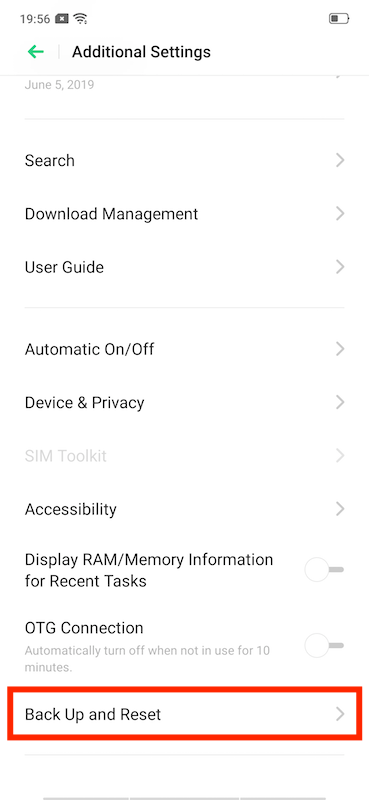Toggle Display RAM/Memory Information switch
This screenshot has width=369, height=800.
click(324, 570)
